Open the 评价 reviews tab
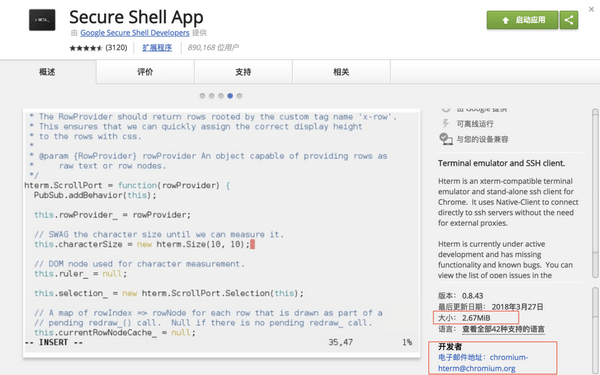 pos(145,72)
